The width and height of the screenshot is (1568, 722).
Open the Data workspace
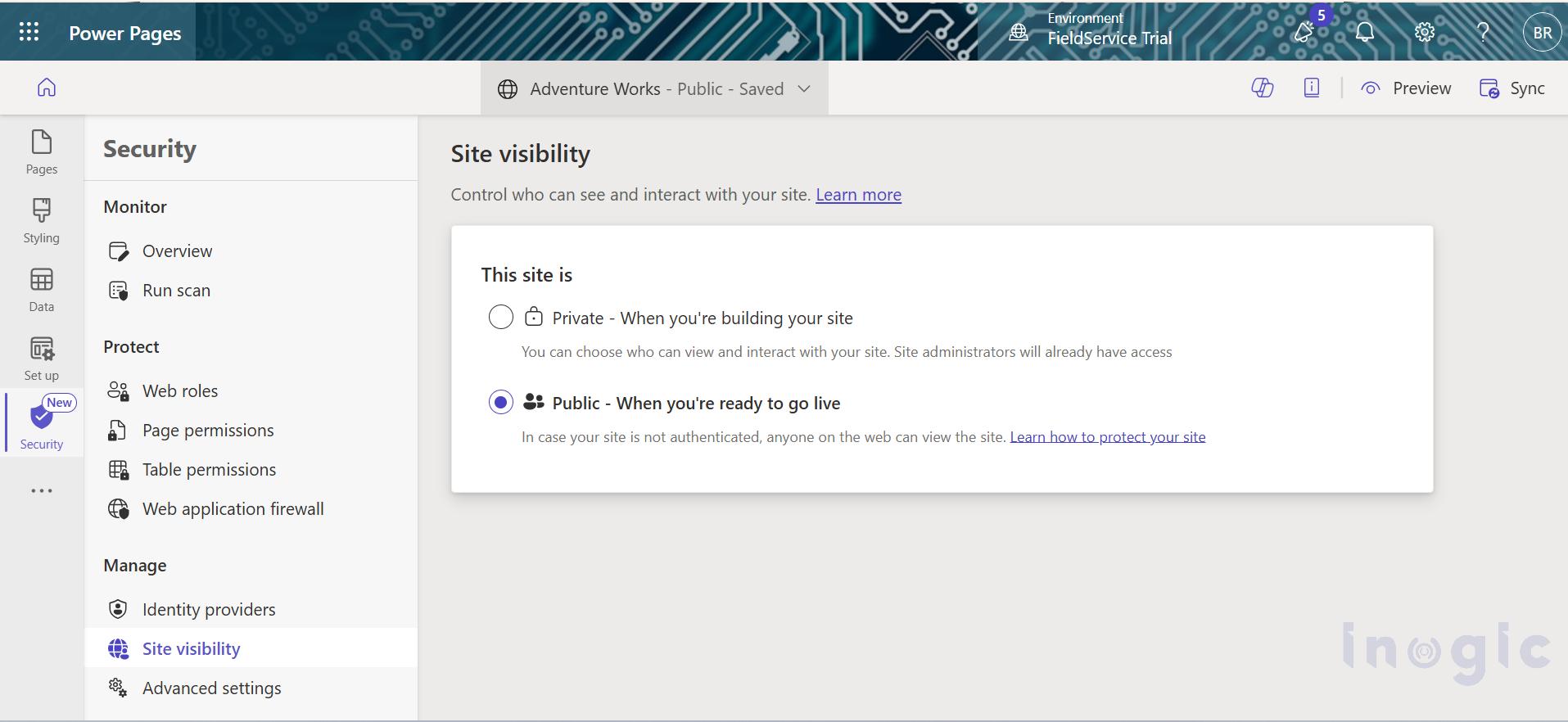point(42,290)
